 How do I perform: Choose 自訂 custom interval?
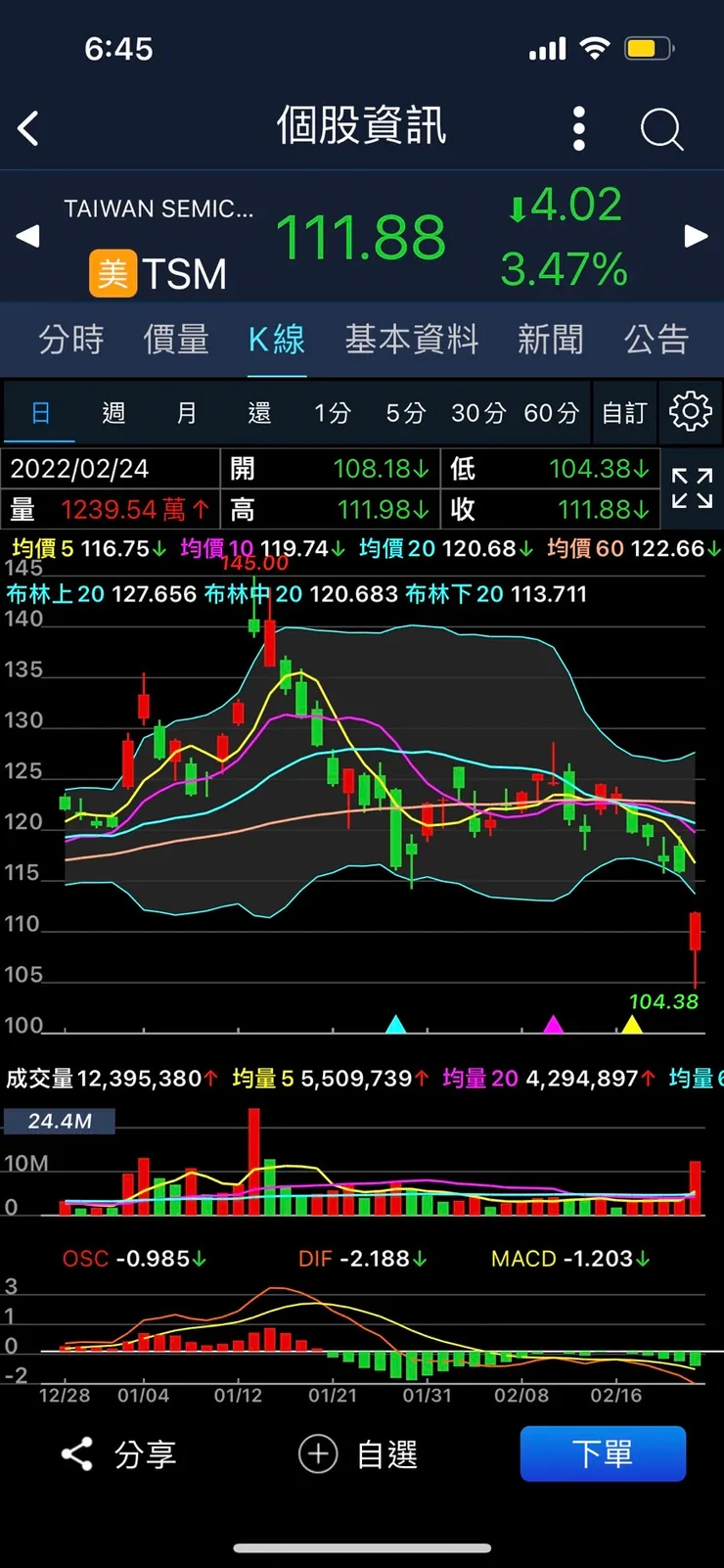(624, 413)
